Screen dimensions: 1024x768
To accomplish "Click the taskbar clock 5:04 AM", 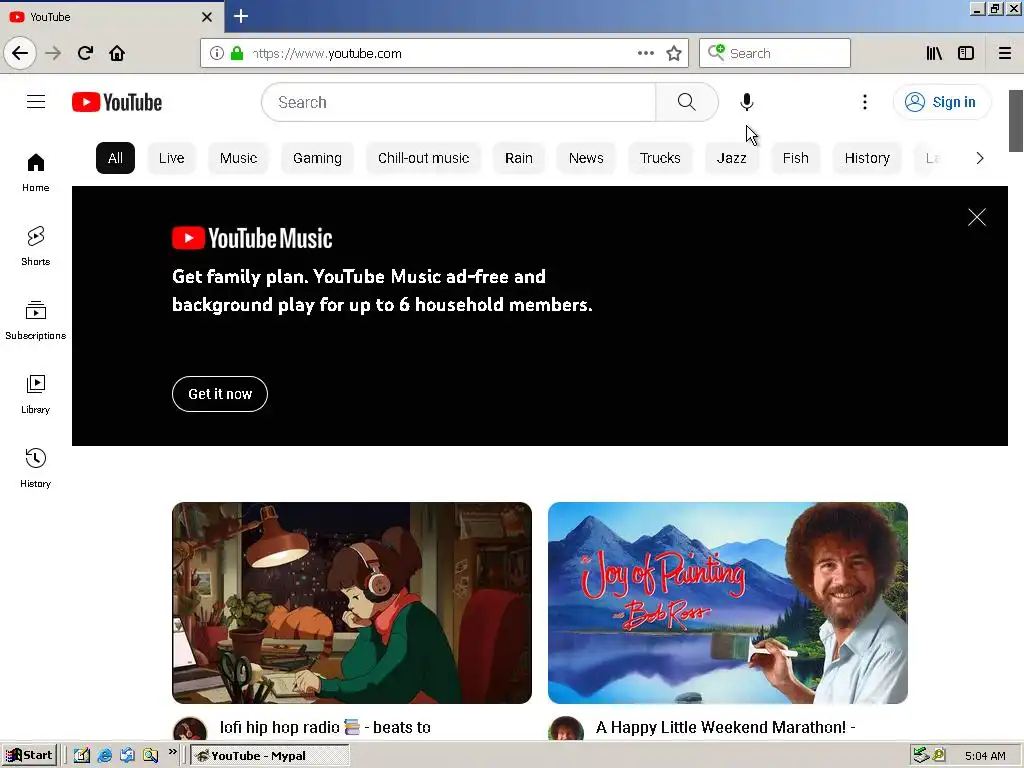I will pyautogui.click(x=985, y=756).
